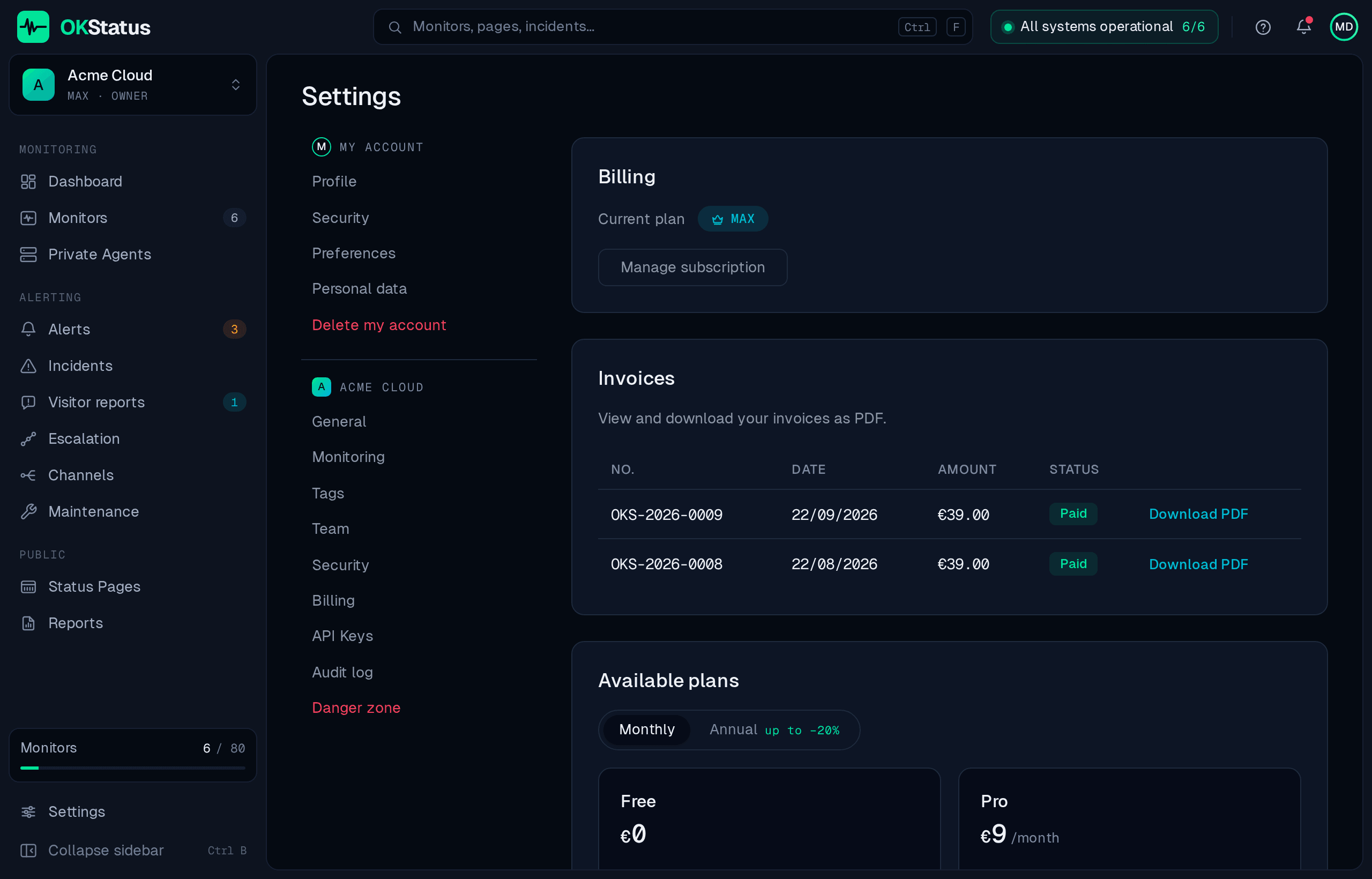Image resolution: width=1372 pixels, height=879 pixels.
Task: Click All systems operational status pill
Action: tap(1105, 27)
